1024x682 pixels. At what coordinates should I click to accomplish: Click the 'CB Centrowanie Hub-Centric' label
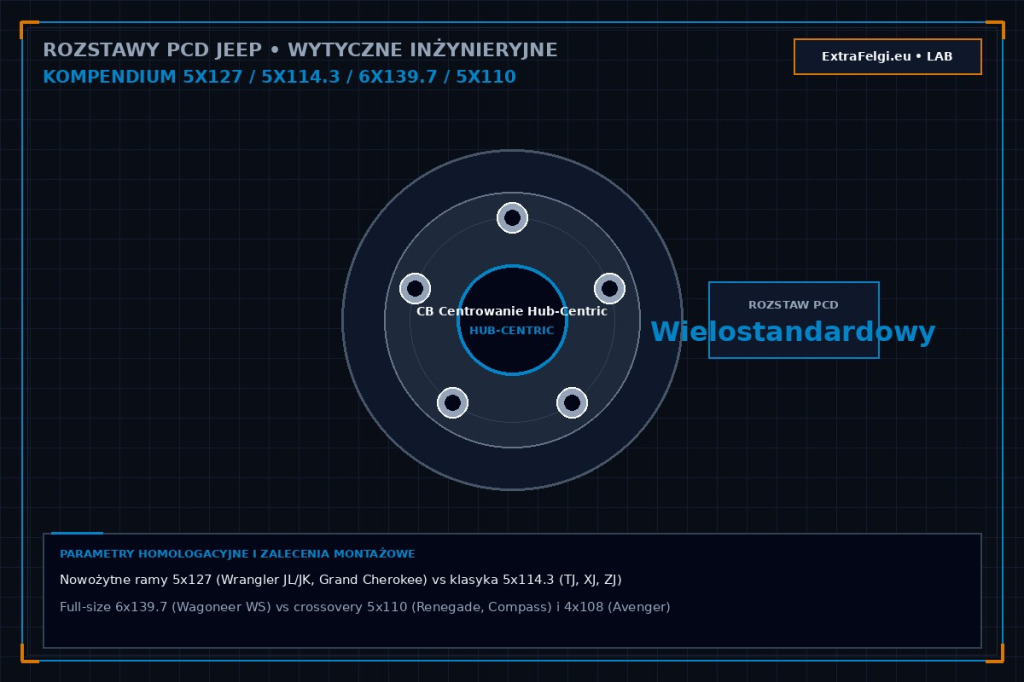[512, 311]
